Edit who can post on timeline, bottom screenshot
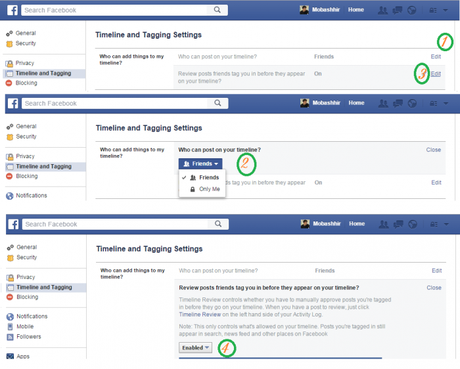This screenshot has height=369, width=460. tap(437, 270)
